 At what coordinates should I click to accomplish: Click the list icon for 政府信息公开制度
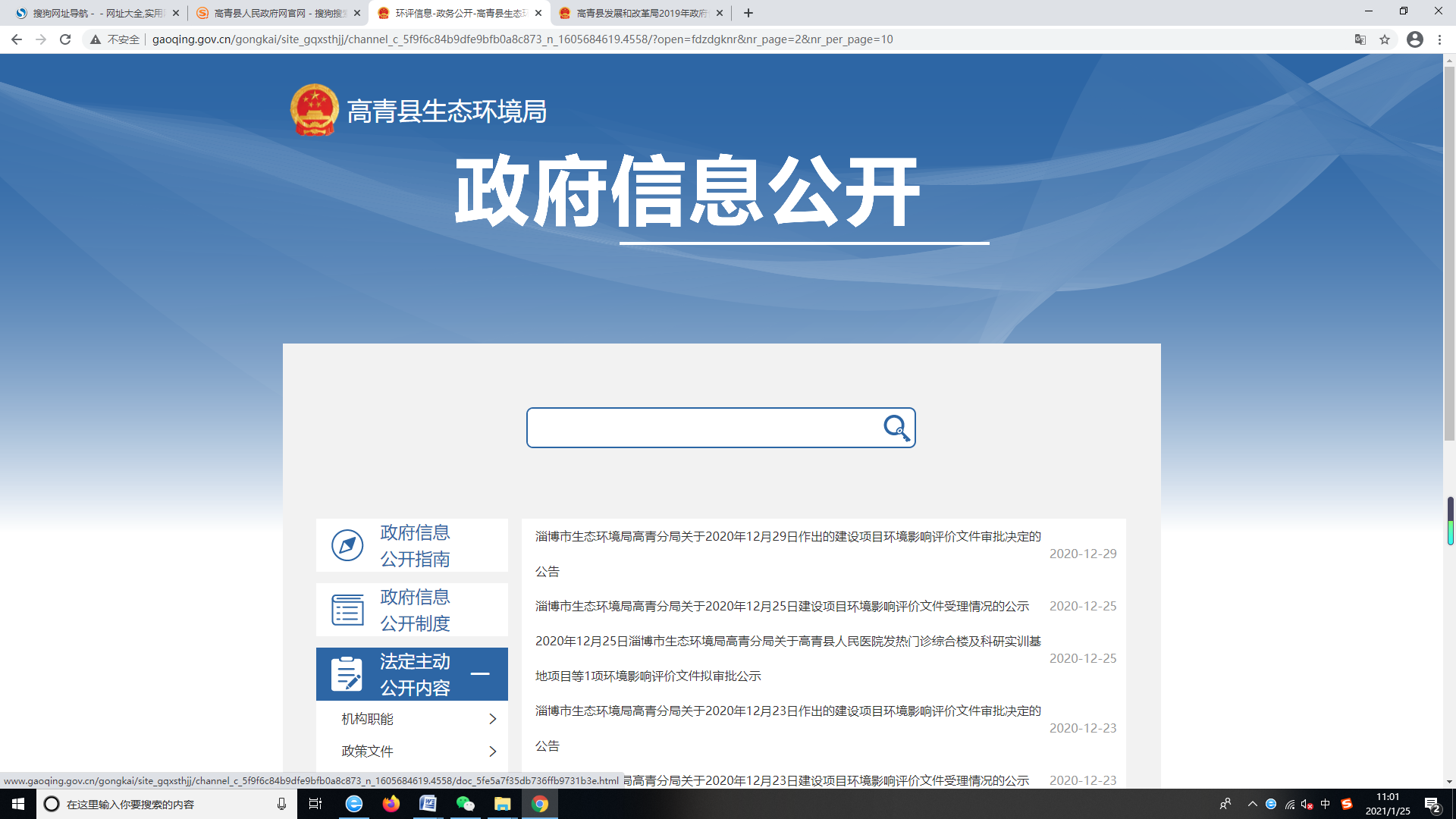point(347,610)
